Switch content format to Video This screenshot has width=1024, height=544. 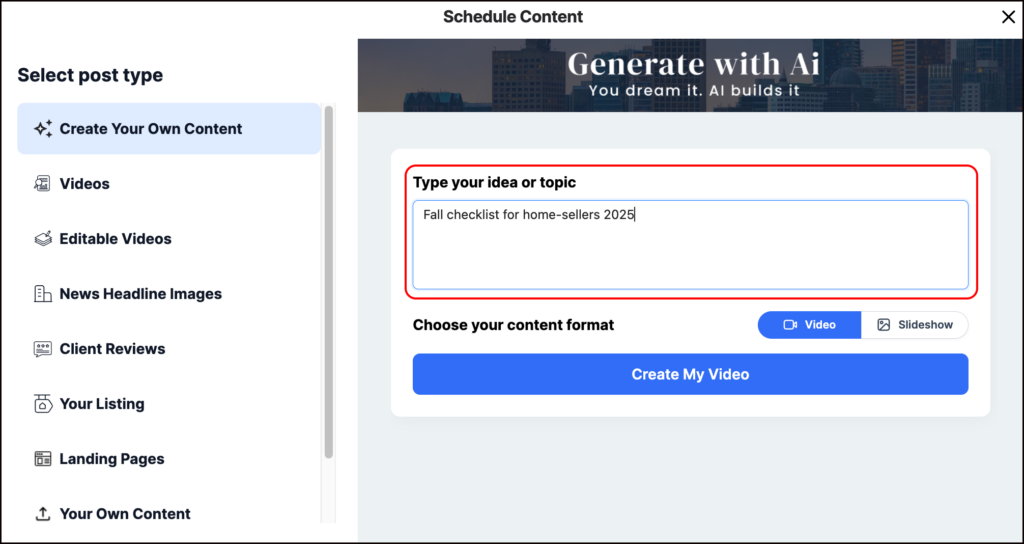click(809, 325)
